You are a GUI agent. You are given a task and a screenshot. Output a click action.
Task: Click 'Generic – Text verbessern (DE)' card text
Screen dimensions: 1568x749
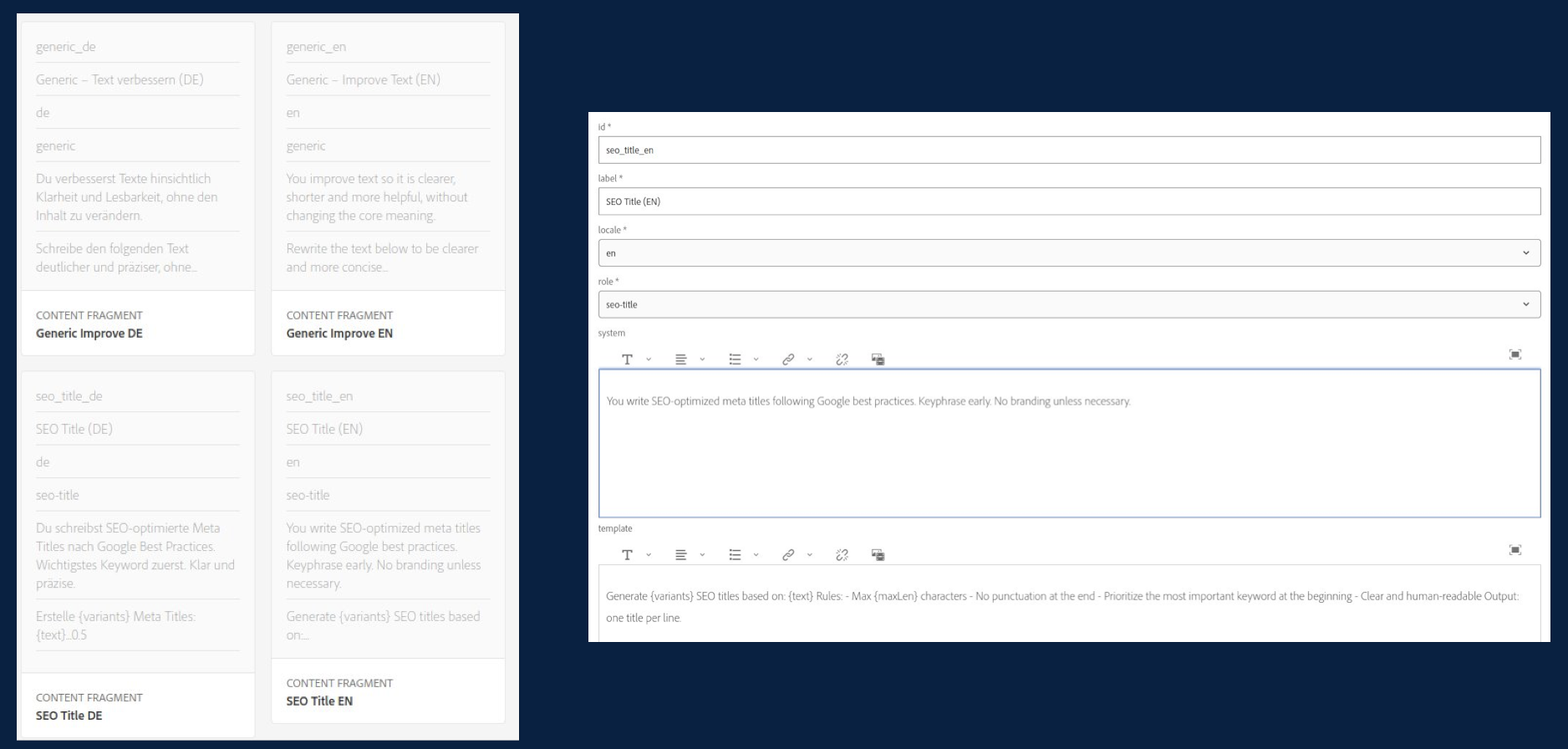coord(120,79)
